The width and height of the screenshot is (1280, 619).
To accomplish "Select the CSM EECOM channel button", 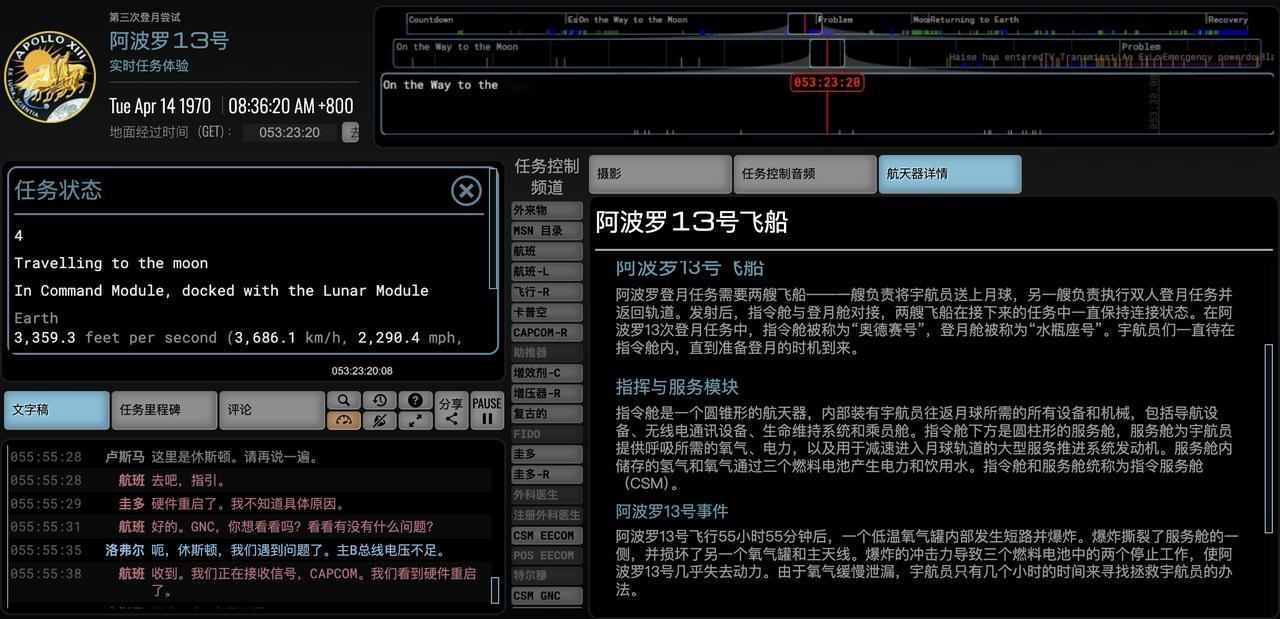I will point(546,536).
